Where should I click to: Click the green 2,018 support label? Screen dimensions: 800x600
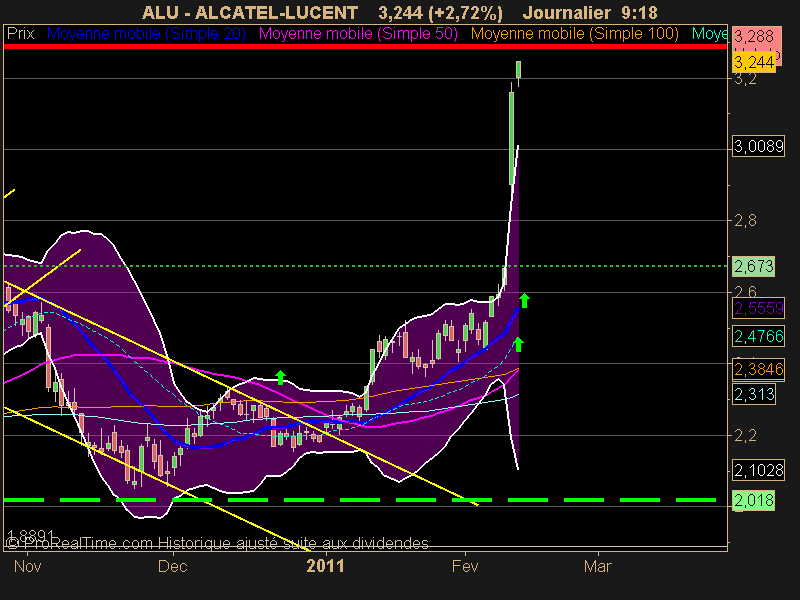click(754, 500)
